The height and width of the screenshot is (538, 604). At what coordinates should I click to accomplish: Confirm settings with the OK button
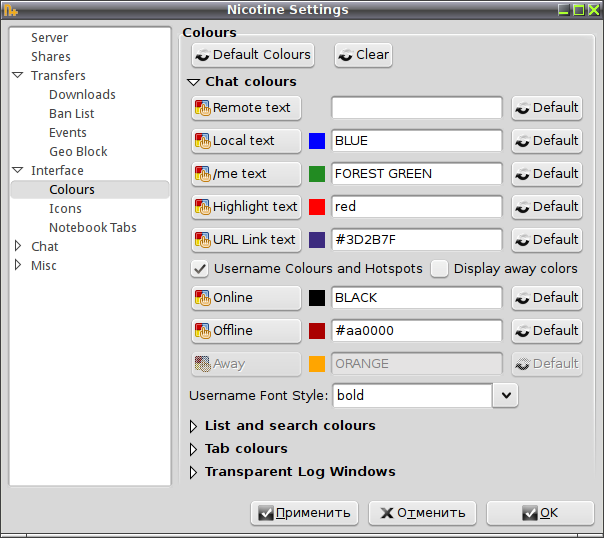pyautogui.click(x=540, y=513)
